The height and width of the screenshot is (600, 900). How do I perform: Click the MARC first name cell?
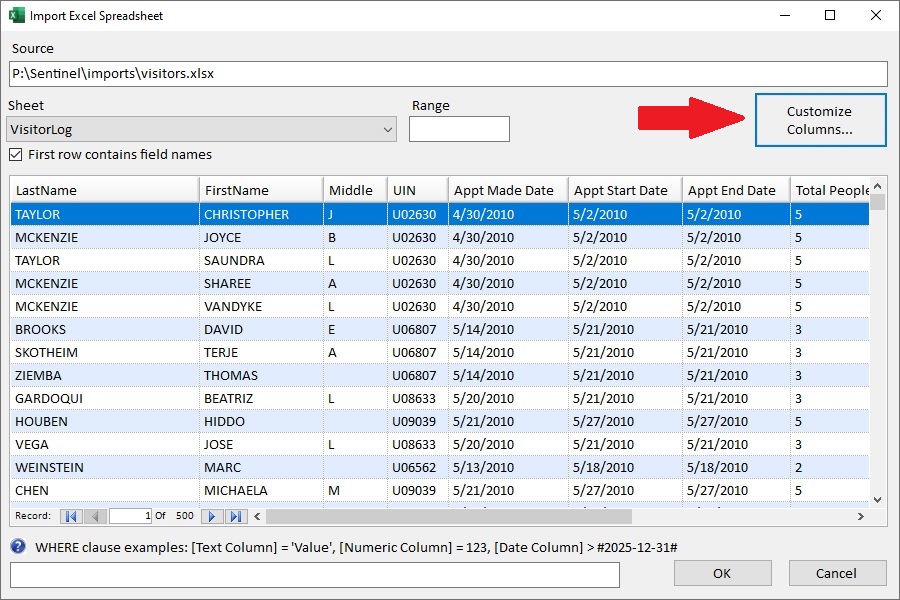[261, 467]
